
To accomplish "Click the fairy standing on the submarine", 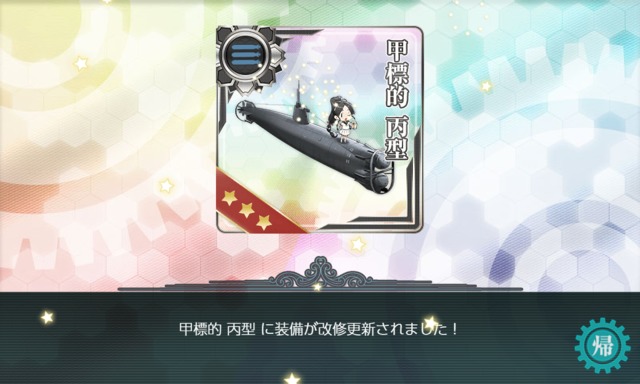I will [x=341, y=119].
